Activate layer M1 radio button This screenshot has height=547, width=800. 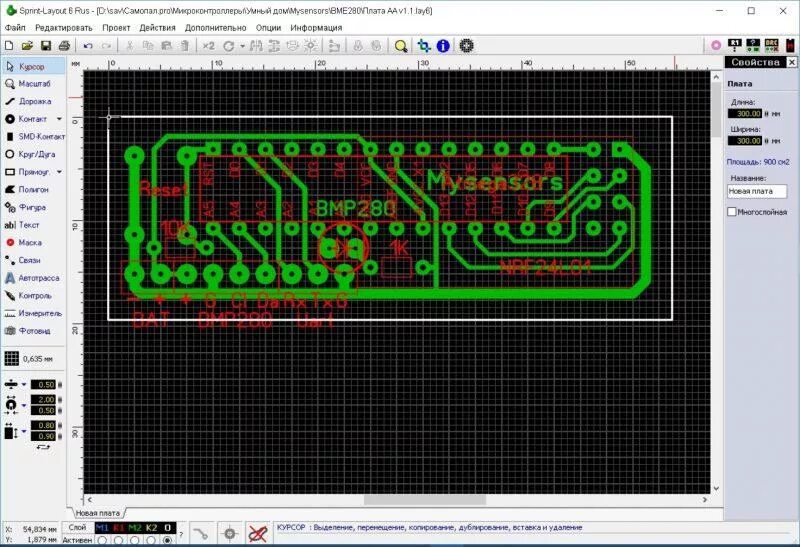(x=102, y=540)
